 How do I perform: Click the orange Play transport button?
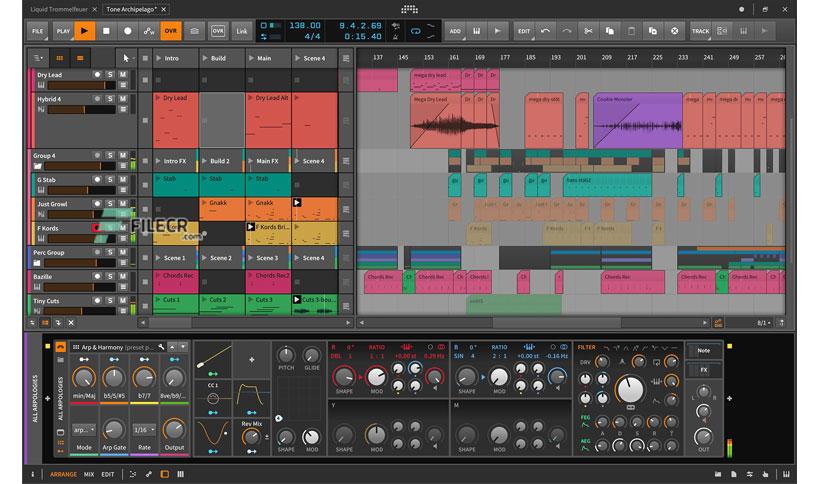(84, 31)
